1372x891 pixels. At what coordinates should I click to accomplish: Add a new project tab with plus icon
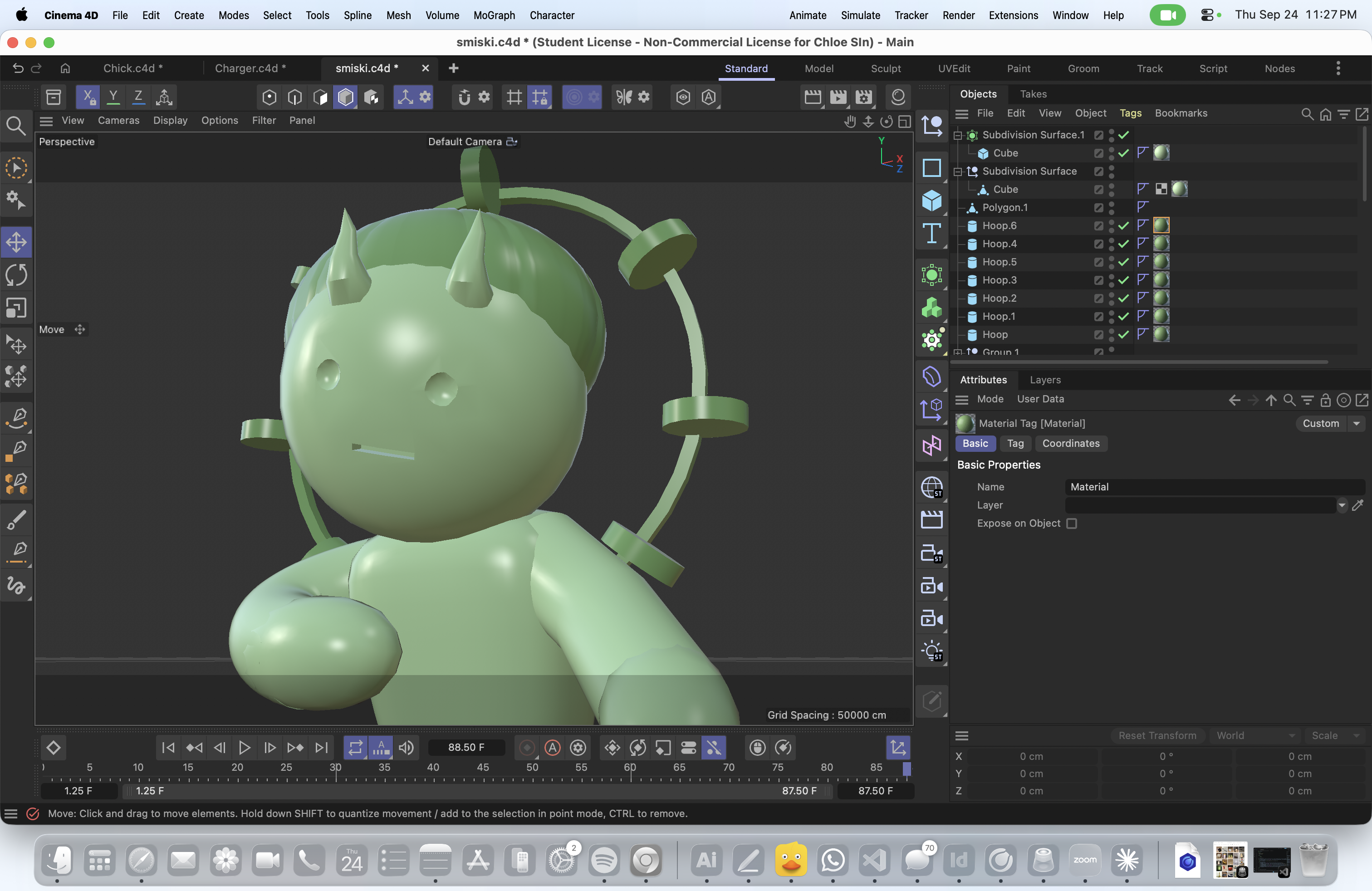[x=454, y=68]
